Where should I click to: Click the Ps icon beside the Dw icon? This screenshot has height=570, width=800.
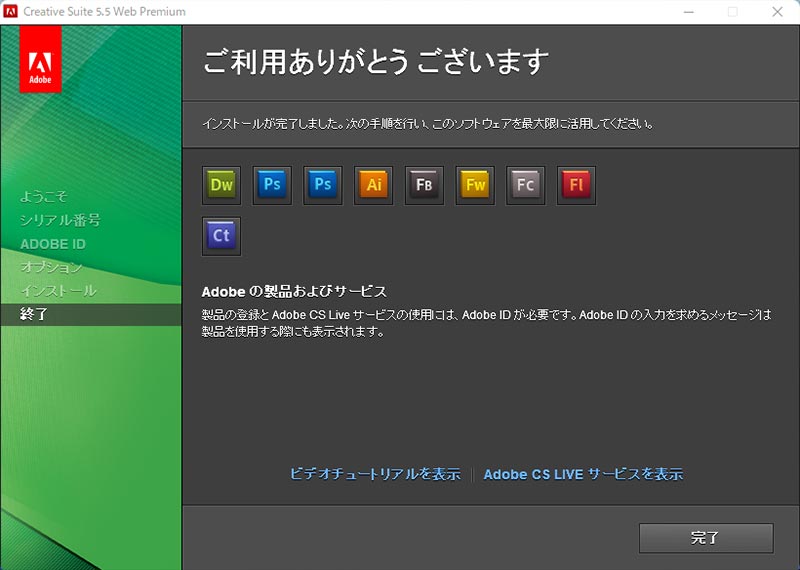272,185
